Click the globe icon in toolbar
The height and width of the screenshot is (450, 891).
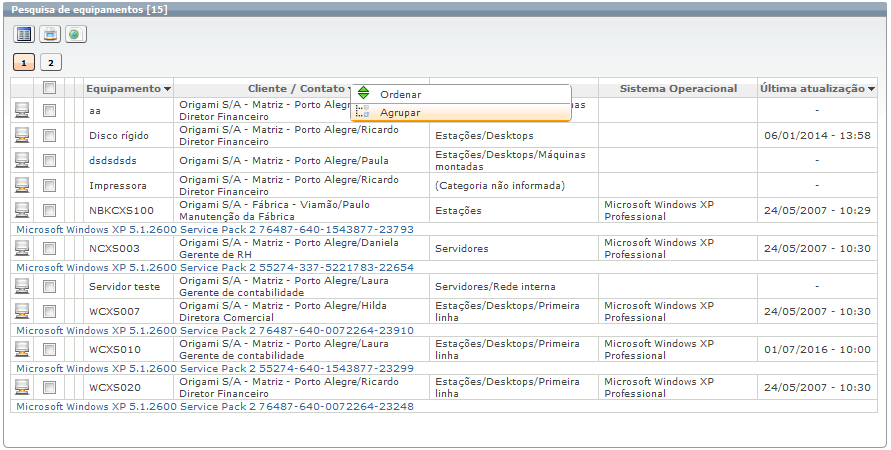pyautogui.click(x=76, y=34)
